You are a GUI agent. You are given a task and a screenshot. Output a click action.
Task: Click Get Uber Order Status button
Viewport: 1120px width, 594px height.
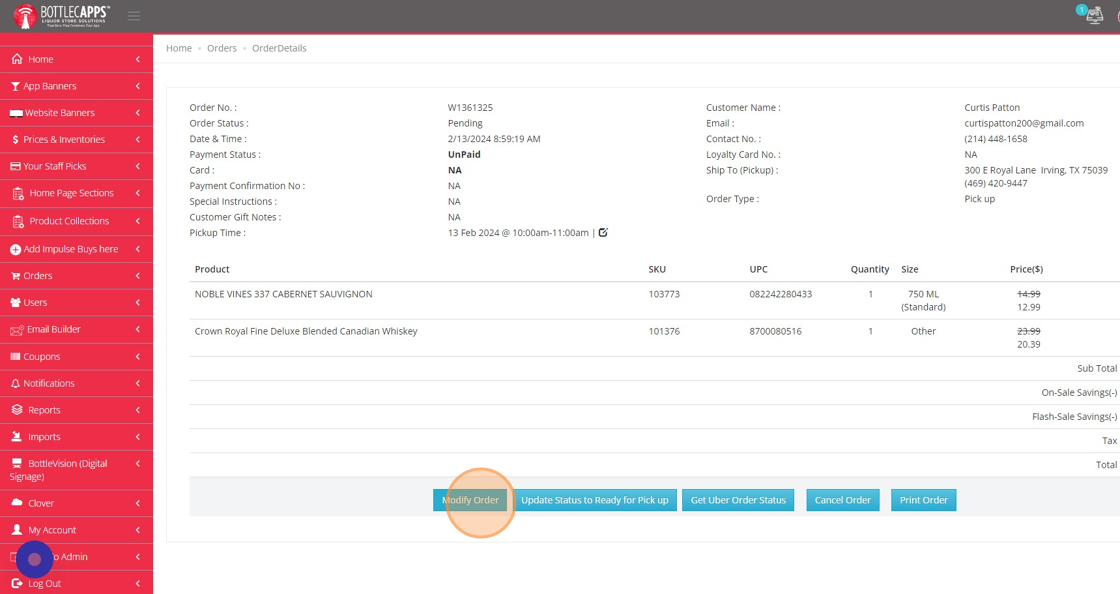[x=738, y=500]
